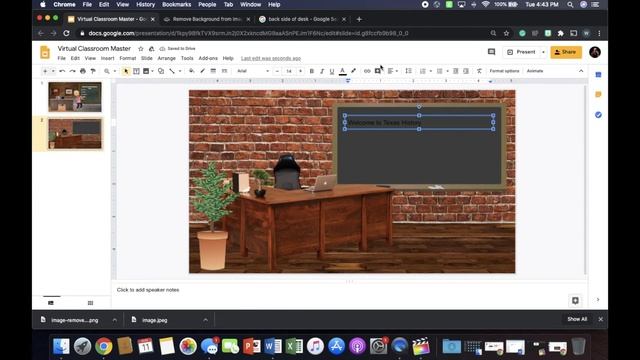Viewport: 640px width, 360px height.
Task: Select slide 1 thumbnail in filmstrip
Action: coord(75,97)
